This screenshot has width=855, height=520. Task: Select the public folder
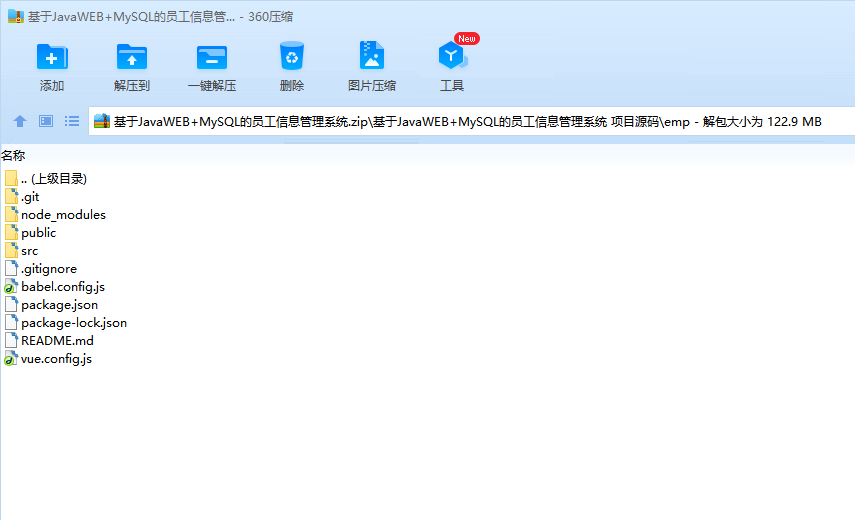(31, 233)
